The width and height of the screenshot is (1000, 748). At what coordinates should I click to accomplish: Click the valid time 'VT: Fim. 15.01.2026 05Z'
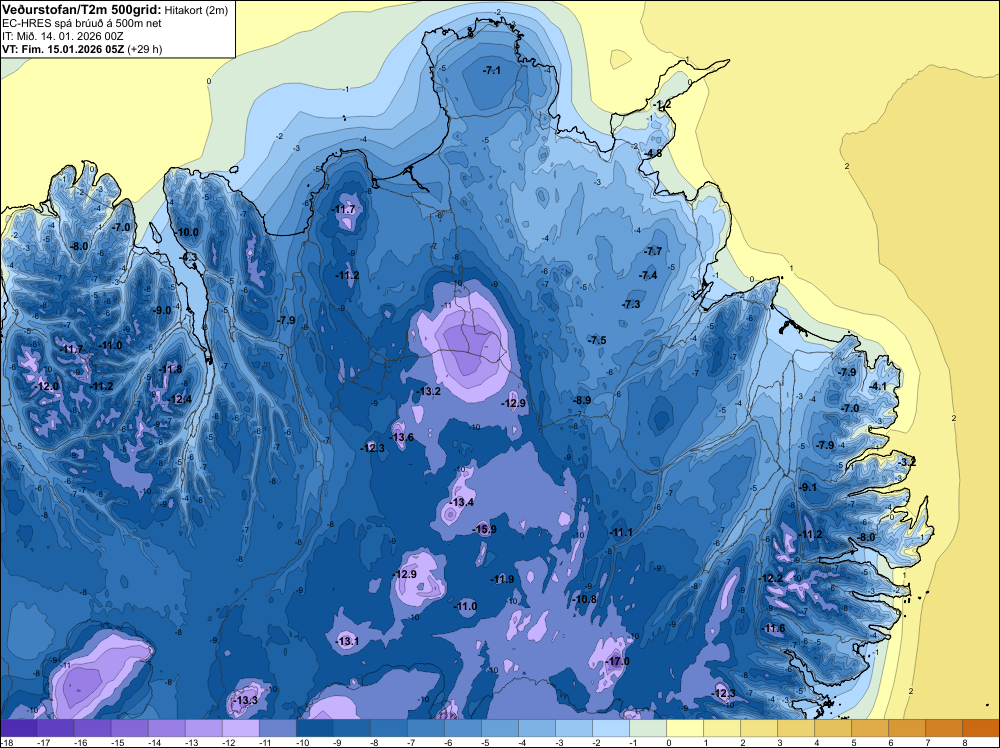(x=63, y=49)
